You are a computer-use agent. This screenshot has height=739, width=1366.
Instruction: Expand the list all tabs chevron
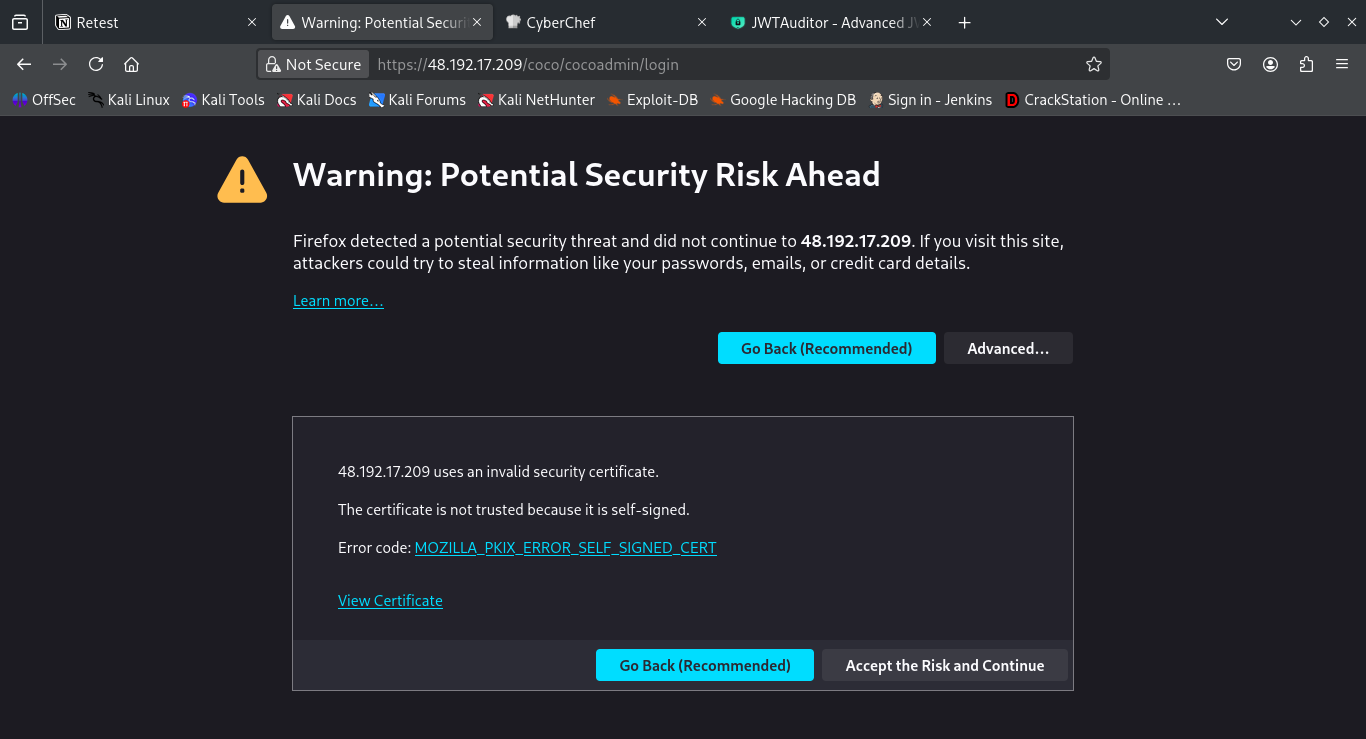coord(1221,22)
